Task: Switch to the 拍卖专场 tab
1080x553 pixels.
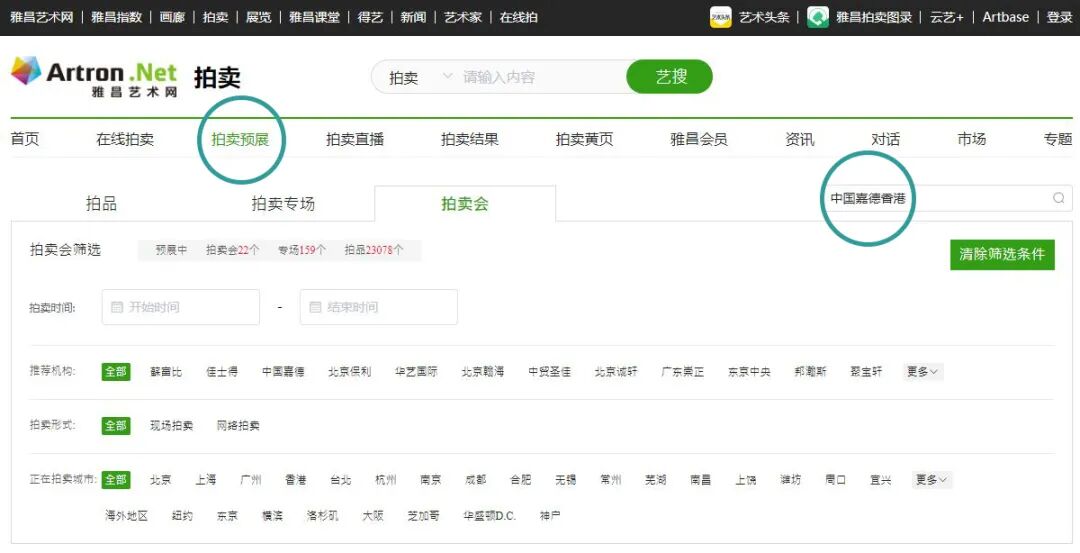Action: 283,203
